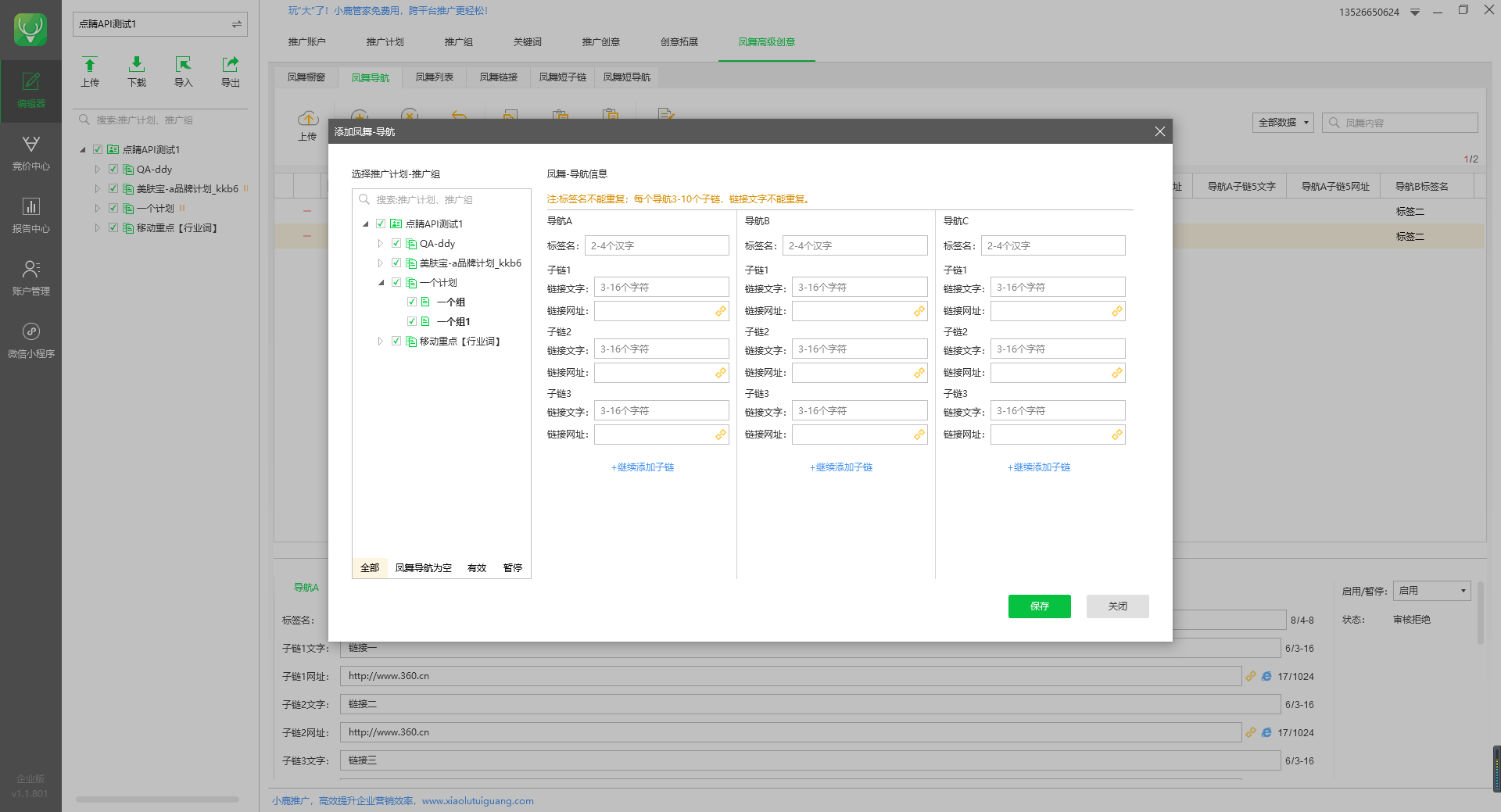Add more sublinks under 导航C
Image resolution: width=1501 pixels, height=812 pixels.
[1039, 467]
